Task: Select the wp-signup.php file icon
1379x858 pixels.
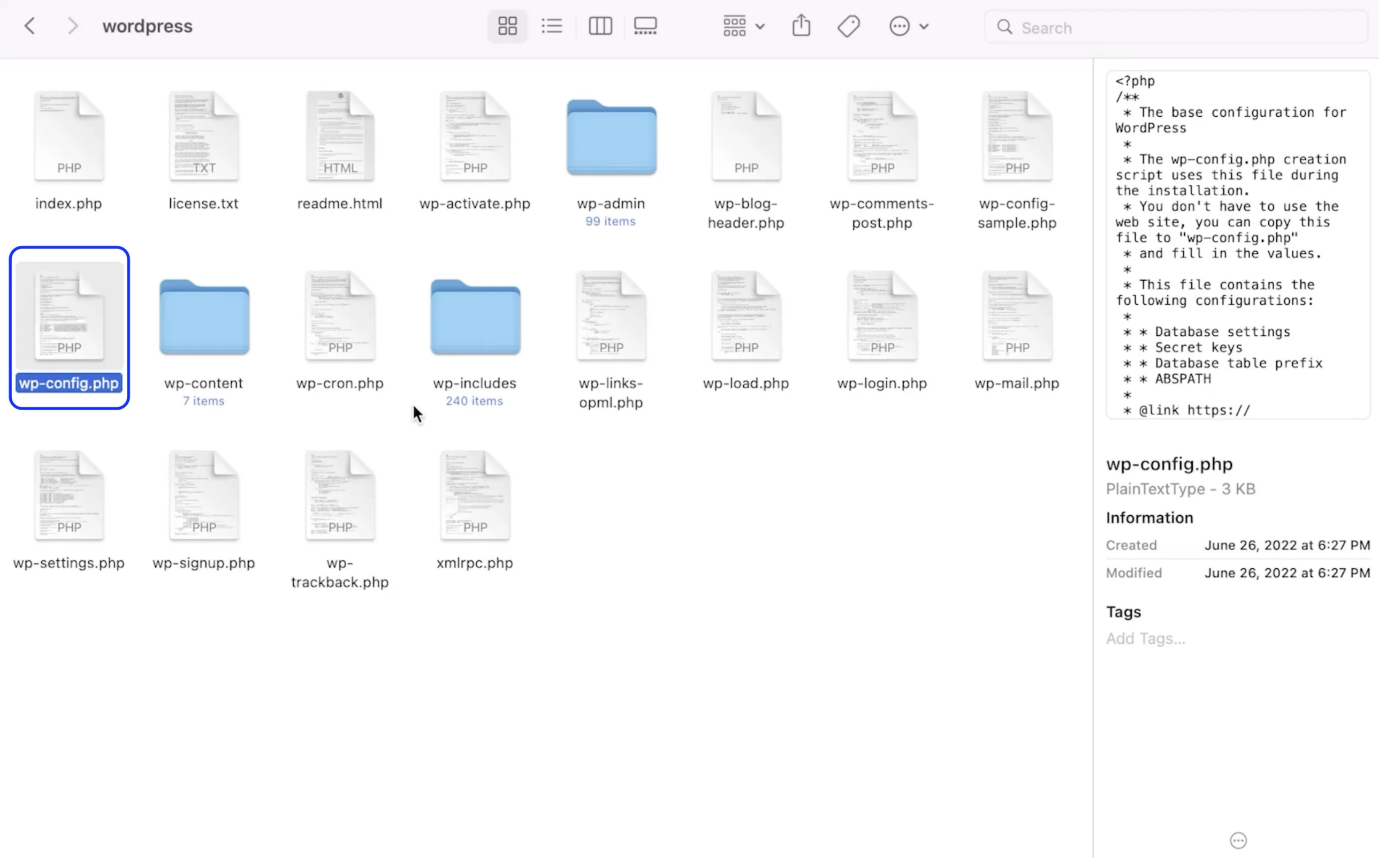Action: 204,496
